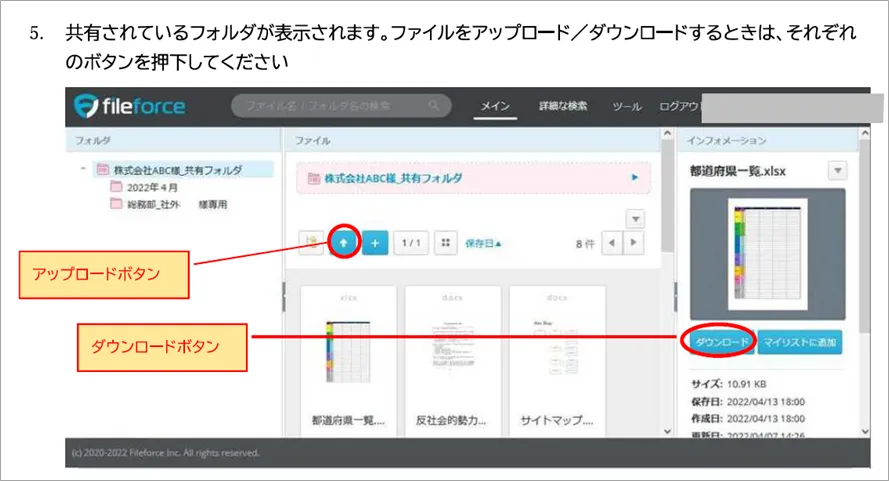Image resolution: width=889 pixels, height=481 pixels.
Task: Click the Fileforce logo
Action: pyautogui.click(x=130, y=106)
